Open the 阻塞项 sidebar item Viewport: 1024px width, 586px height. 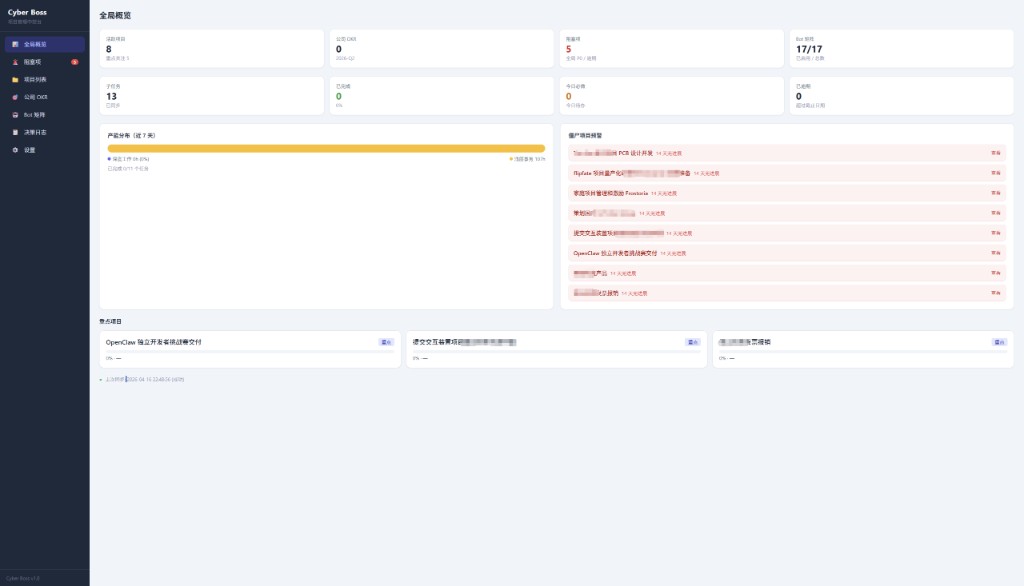[x=44, y=62]
